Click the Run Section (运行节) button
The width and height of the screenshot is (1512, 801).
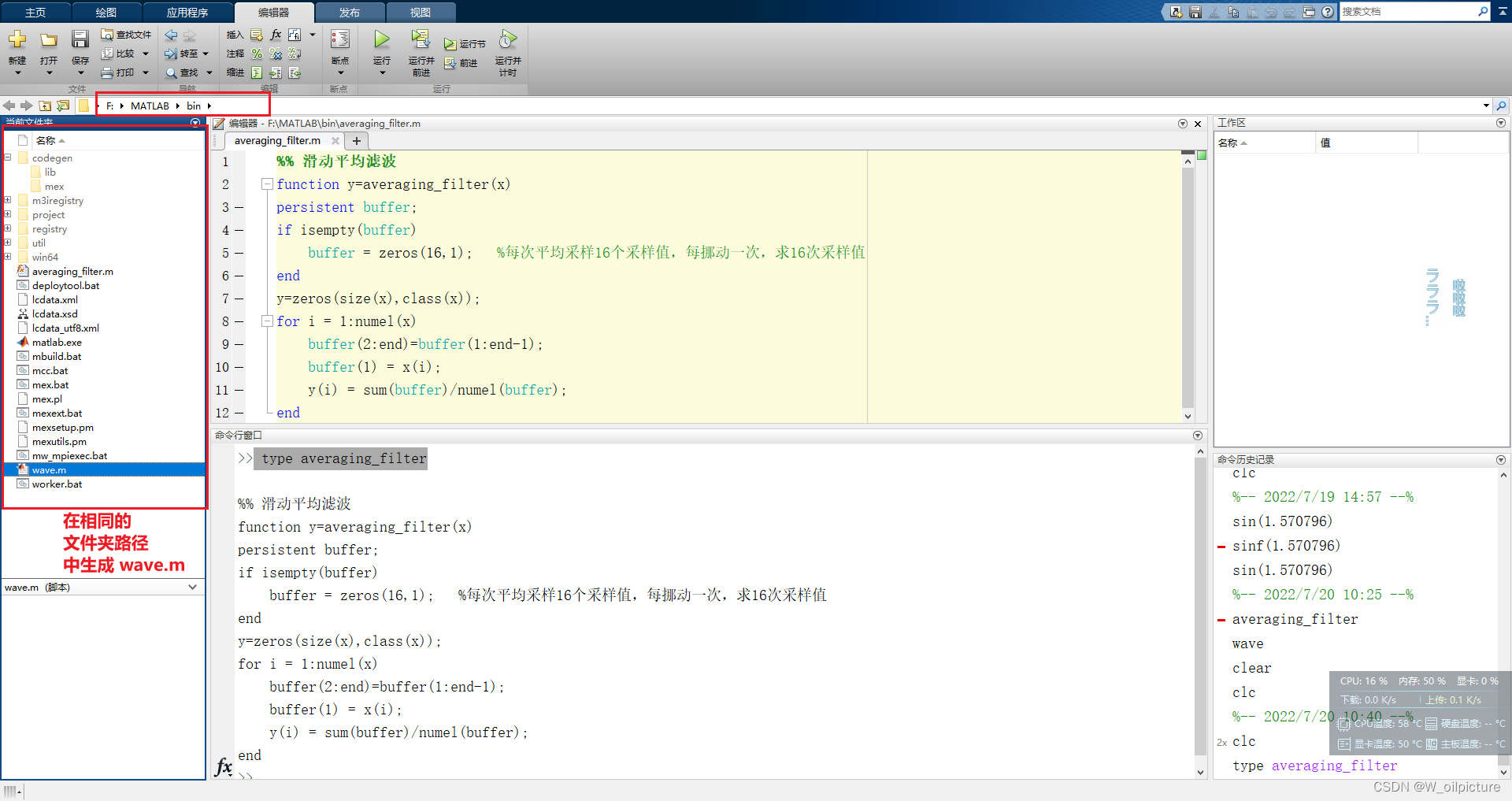(465, 44)
